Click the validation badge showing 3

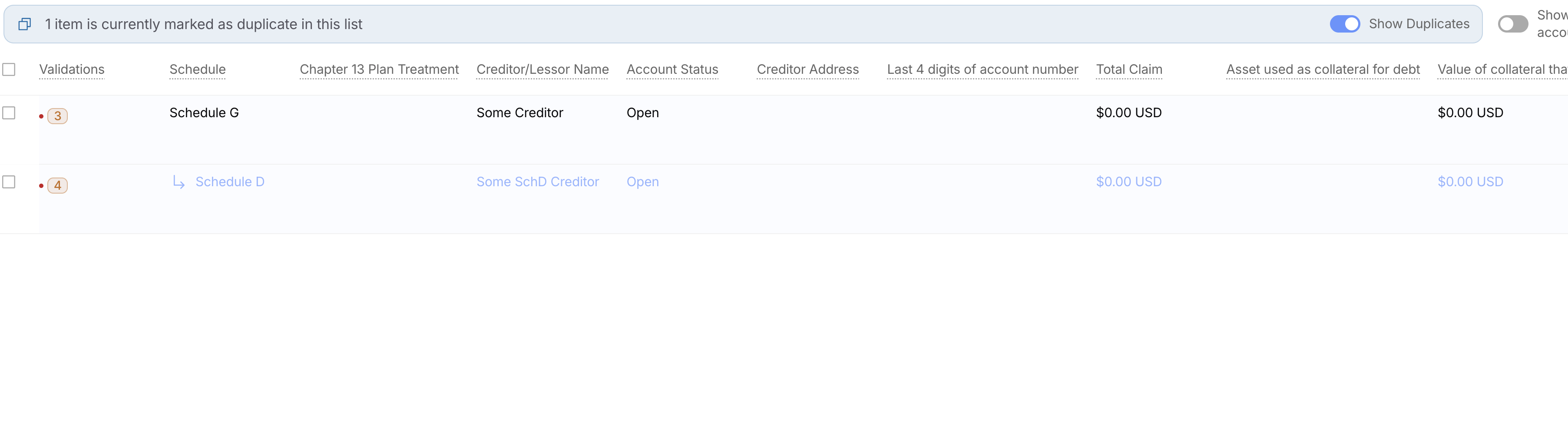coord(57,116)
